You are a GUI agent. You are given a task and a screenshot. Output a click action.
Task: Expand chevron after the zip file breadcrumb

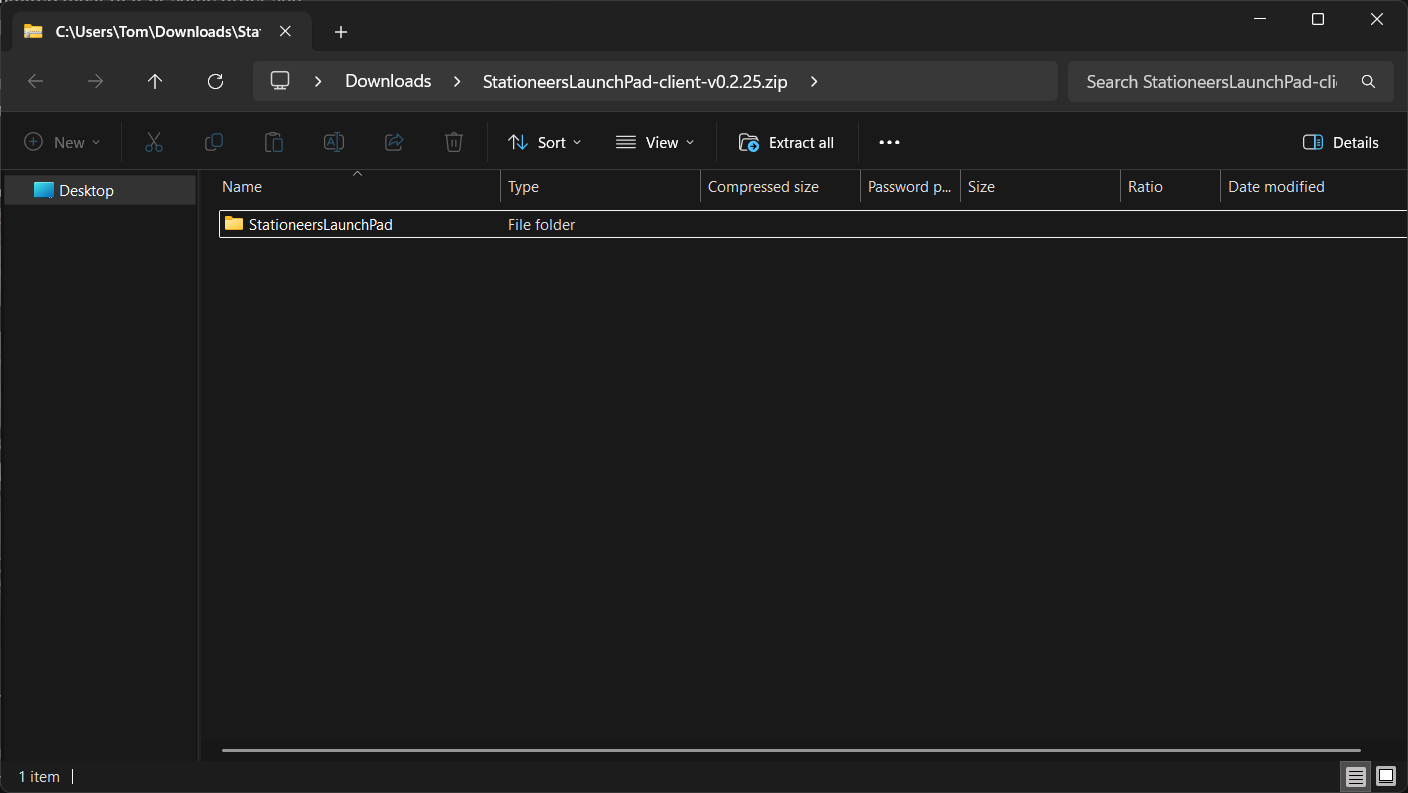pos(814,82)
